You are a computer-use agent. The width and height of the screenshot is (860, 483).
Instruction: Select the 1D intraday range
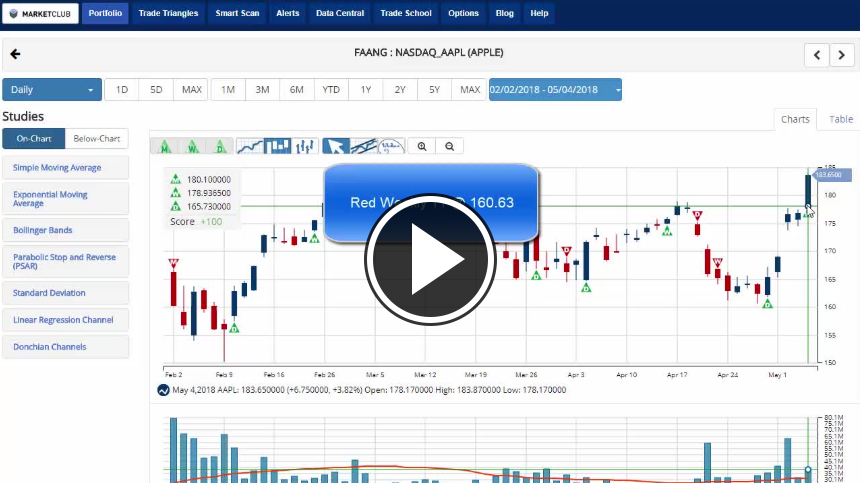coord(122,89)
